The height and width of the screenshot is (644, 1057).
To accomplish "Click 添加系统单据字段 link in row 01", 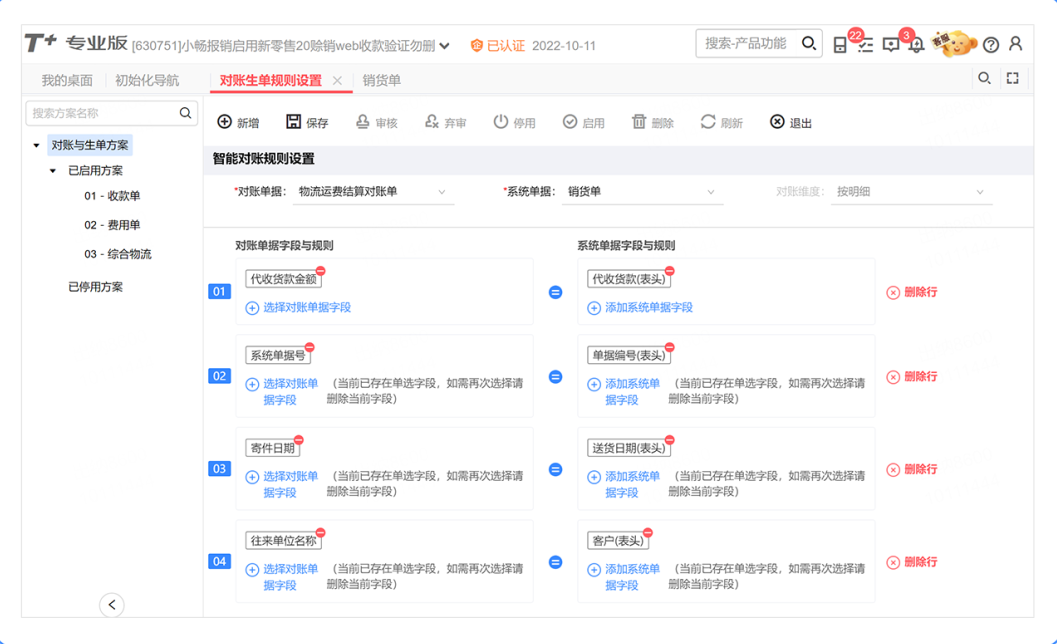I will (x=648, y=308).
